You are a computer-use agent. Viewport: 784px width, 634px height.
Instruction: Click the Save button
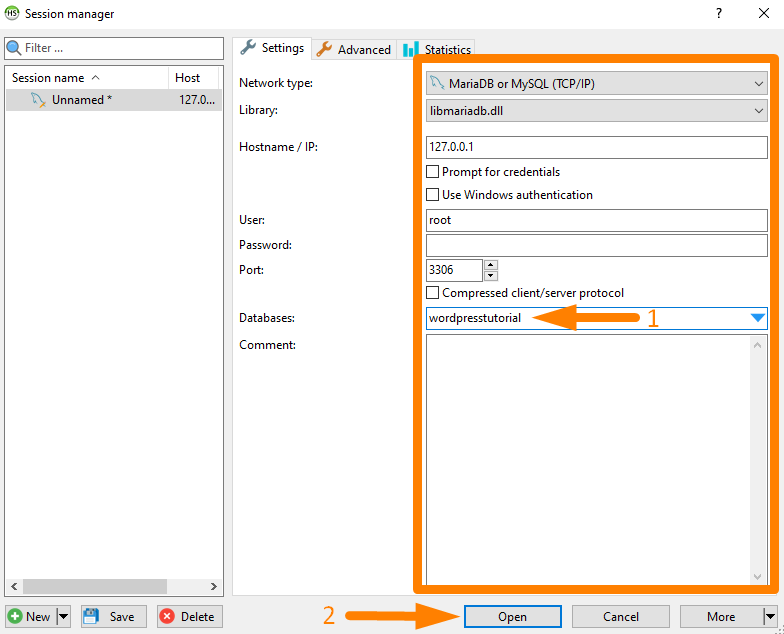click(114, 616)
